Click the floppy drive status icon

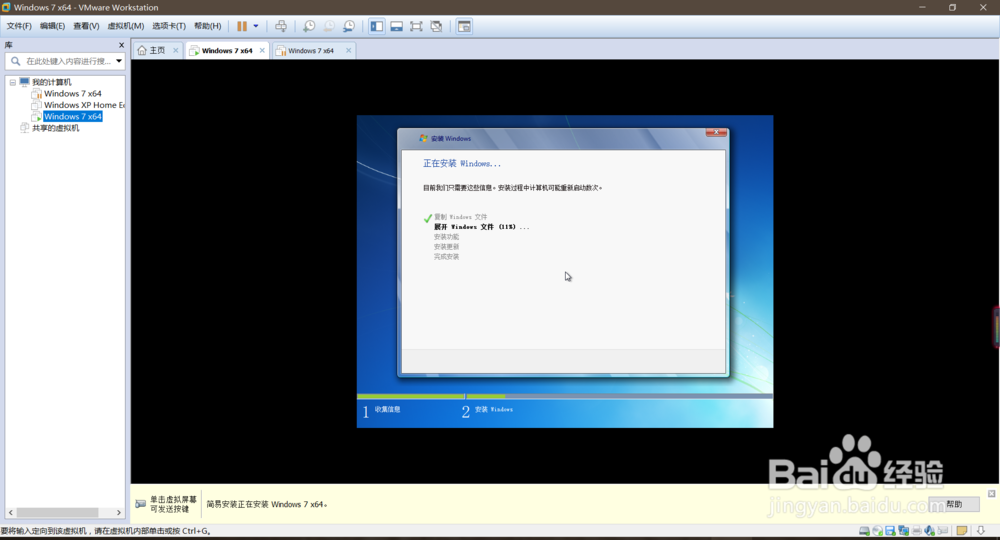coord(890,530)
